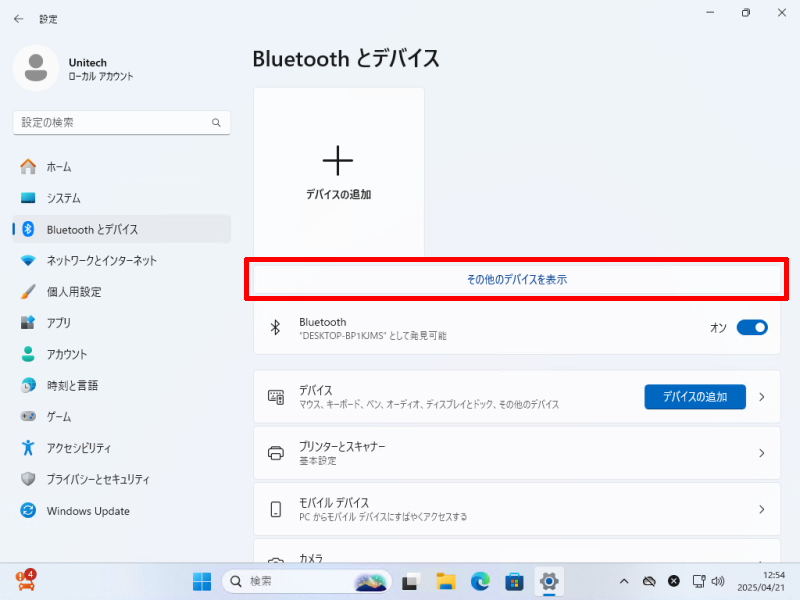Click the privacy shield icon
The height and width of the screenshot is (600, 800).
pyautogui.click(x=28, y=479)
